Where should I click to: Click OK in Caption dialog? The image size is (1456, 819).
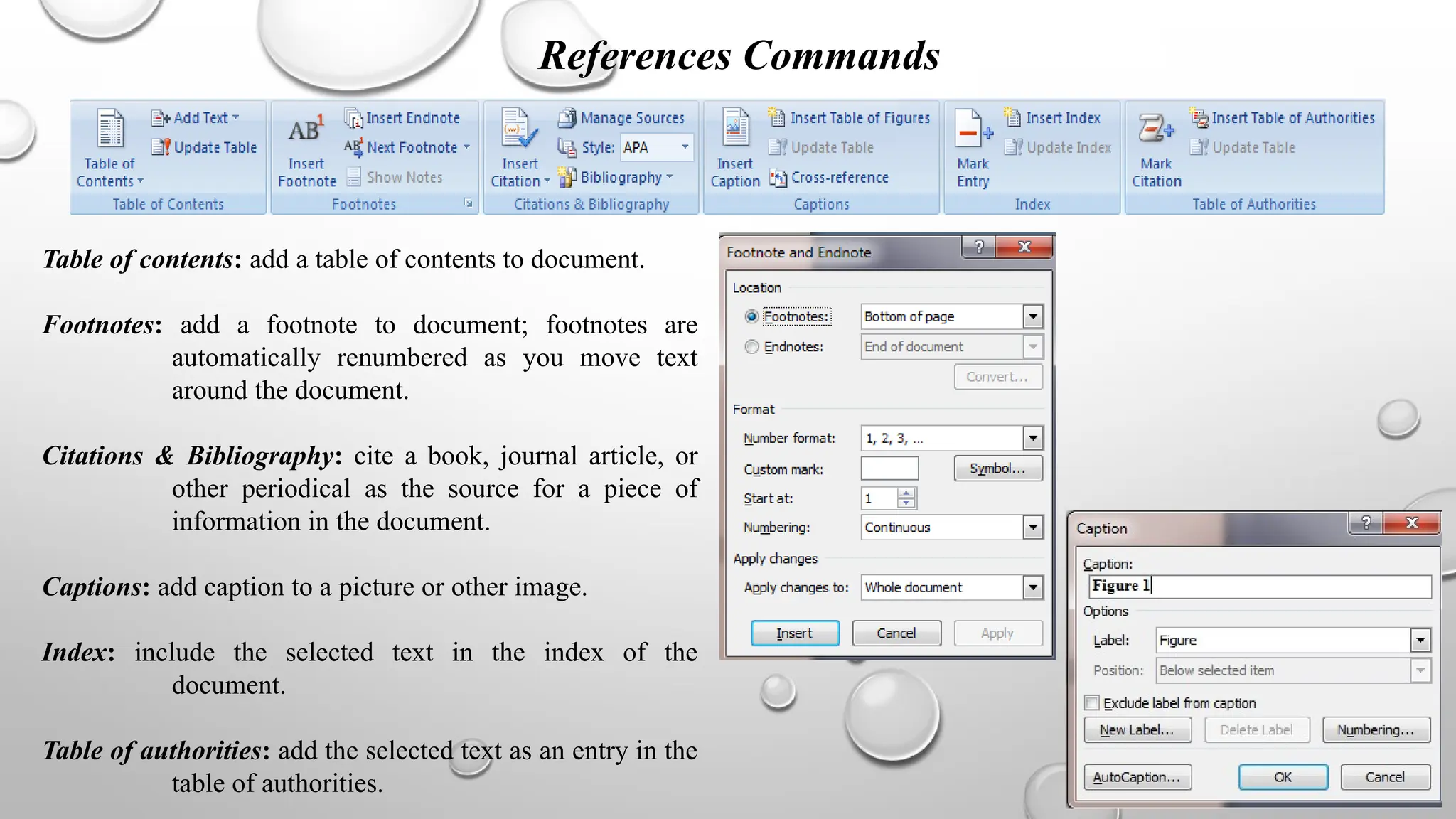[1283, 777]
